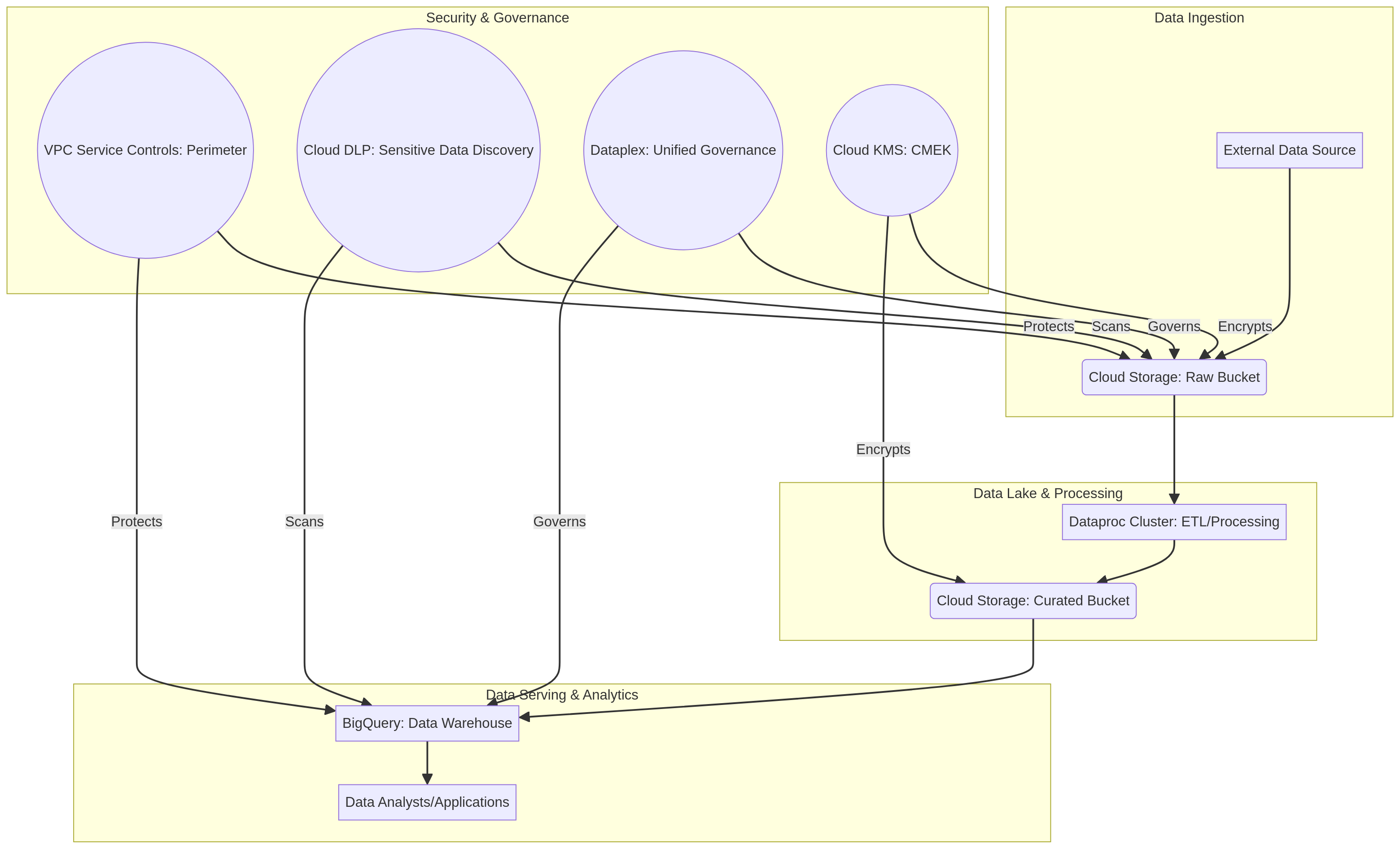This screenshot has height=849, width=1400.
Task: Select the Cloud KMS: CMEK circle
Action: coord(892,150)
